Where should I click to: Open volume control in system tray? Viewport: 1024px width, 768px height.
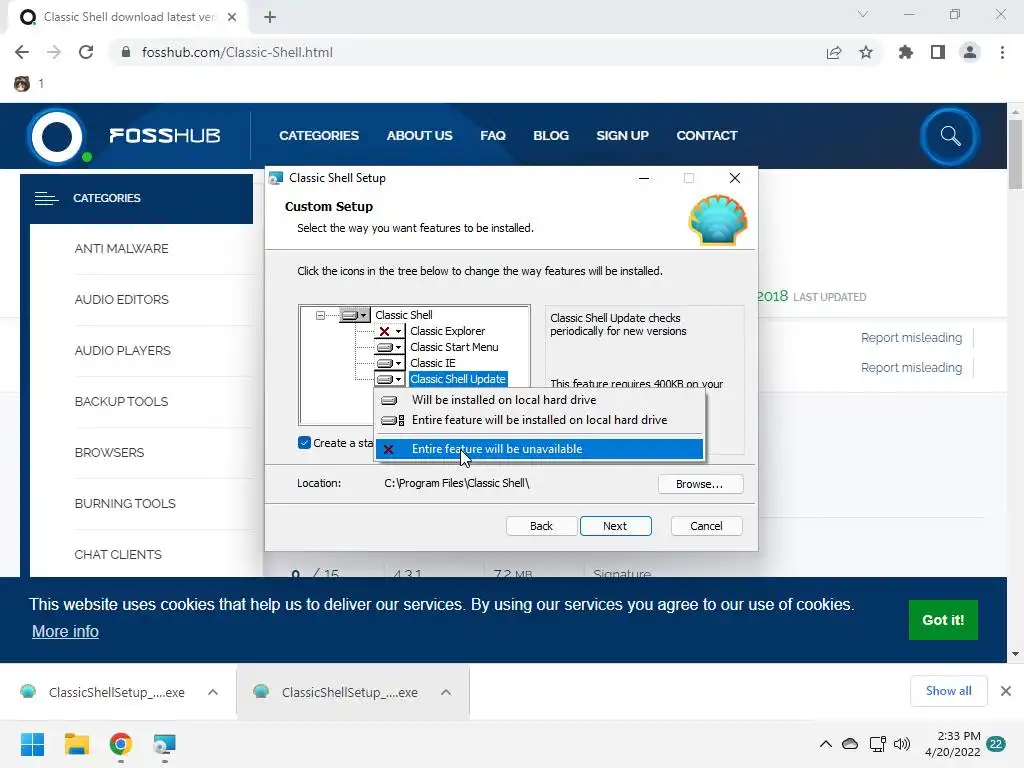(902, 744)
